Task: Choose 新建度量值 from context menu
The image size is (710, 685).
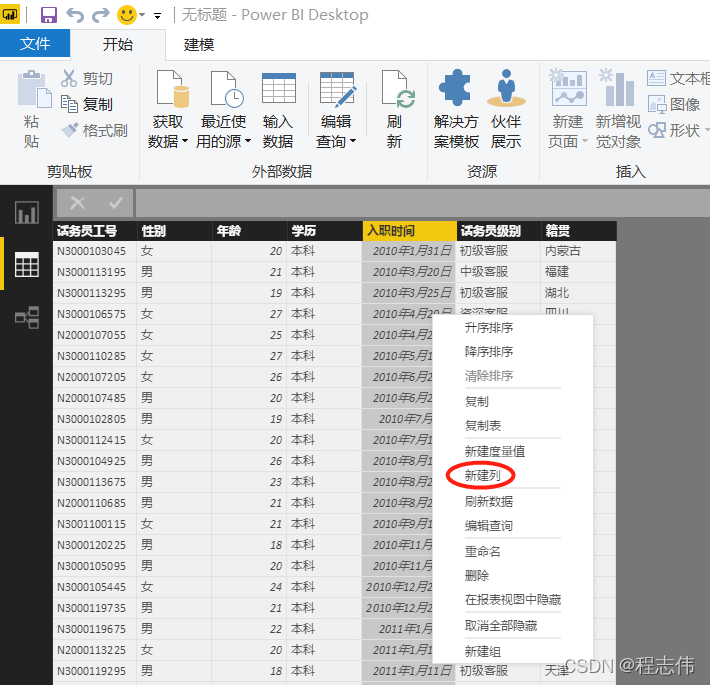Action: click(x=494, y=451)
